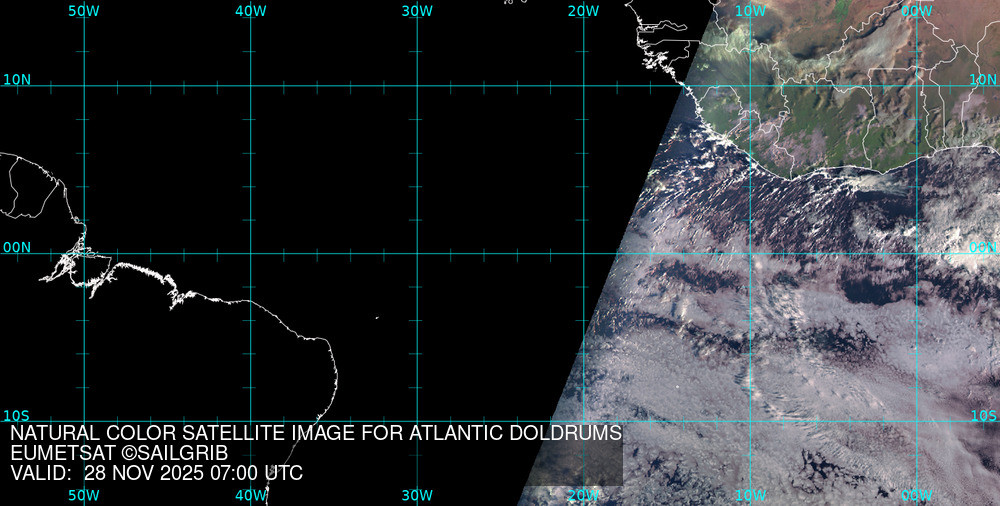Click the 30W label along the top edge
Image resolution: width=1000 pixels, height=506 pixels.
coord(416,10)
